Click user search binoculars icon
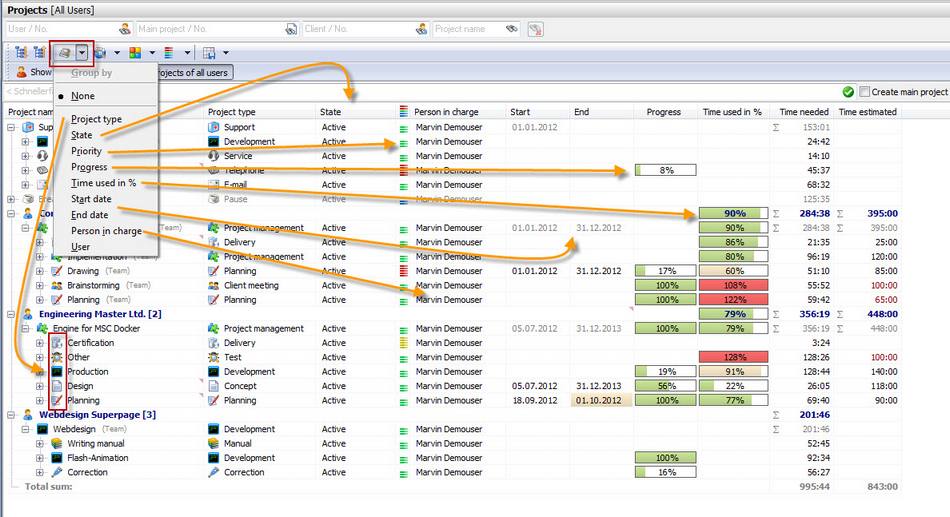The image size is (950, 517). coord(124,29)
